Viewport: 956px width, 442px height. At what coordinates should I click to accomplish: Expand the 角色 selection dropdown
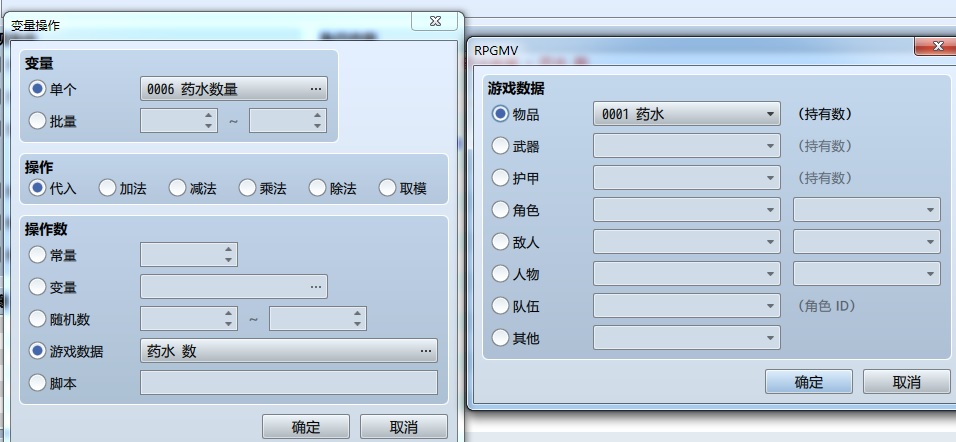pos(687,210)
